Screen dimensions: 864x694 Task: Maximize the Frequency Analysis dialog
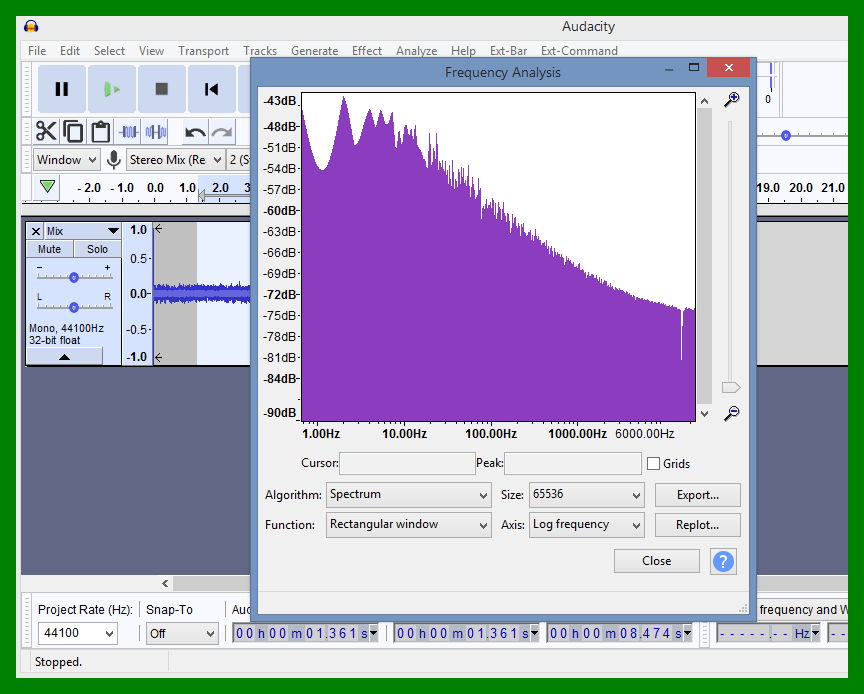pyautogui.click(x=694, y=67)
